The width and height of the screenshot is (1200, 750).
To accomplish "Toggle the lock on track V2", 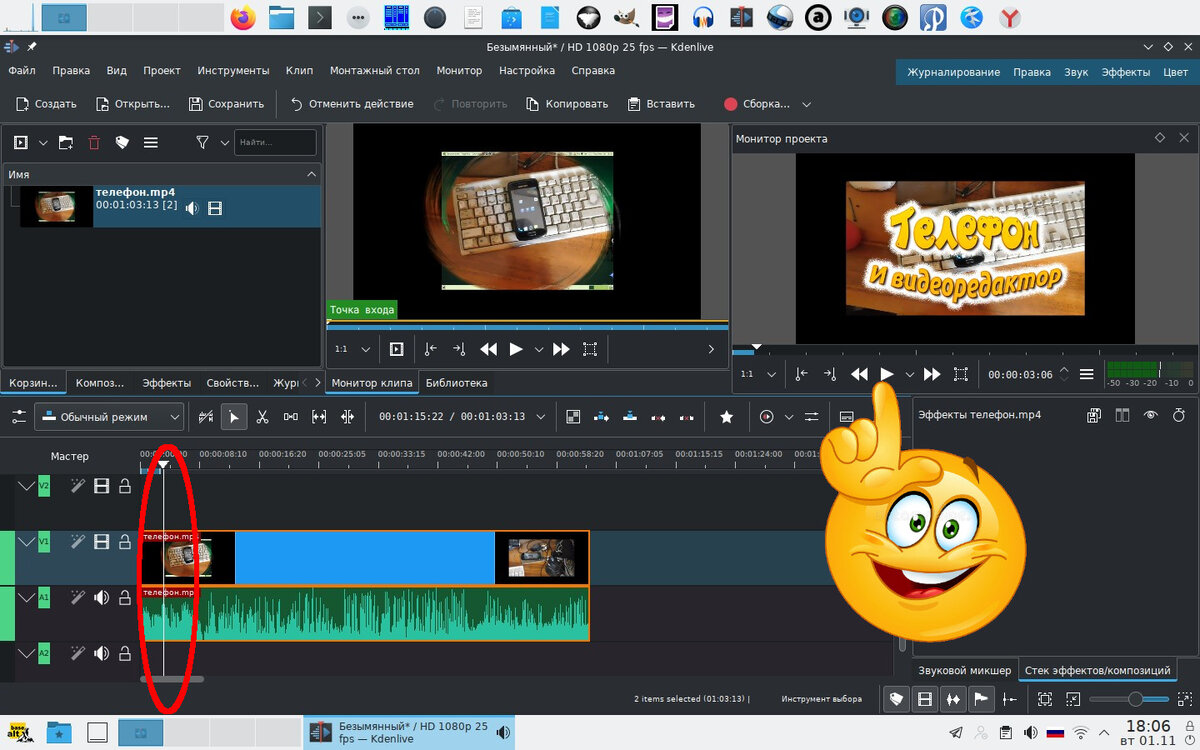I will 125,486.
